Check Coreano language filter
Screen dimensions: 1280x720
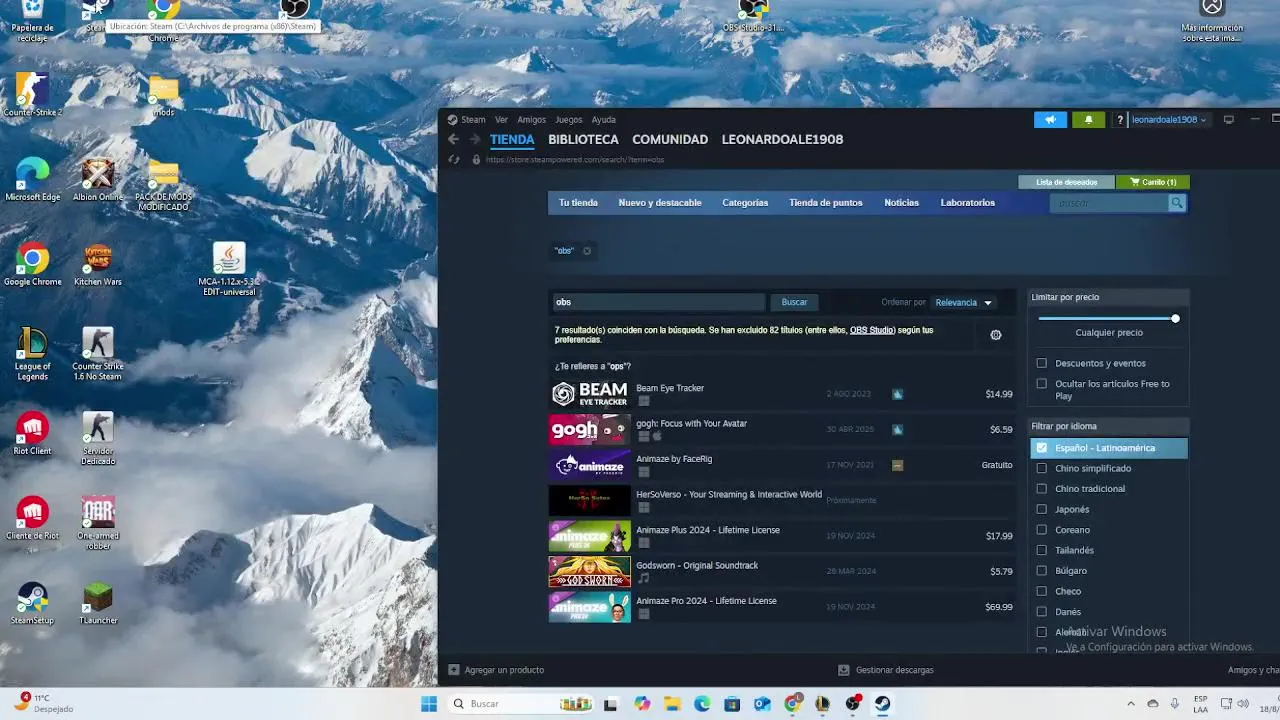click(1042, 530)
